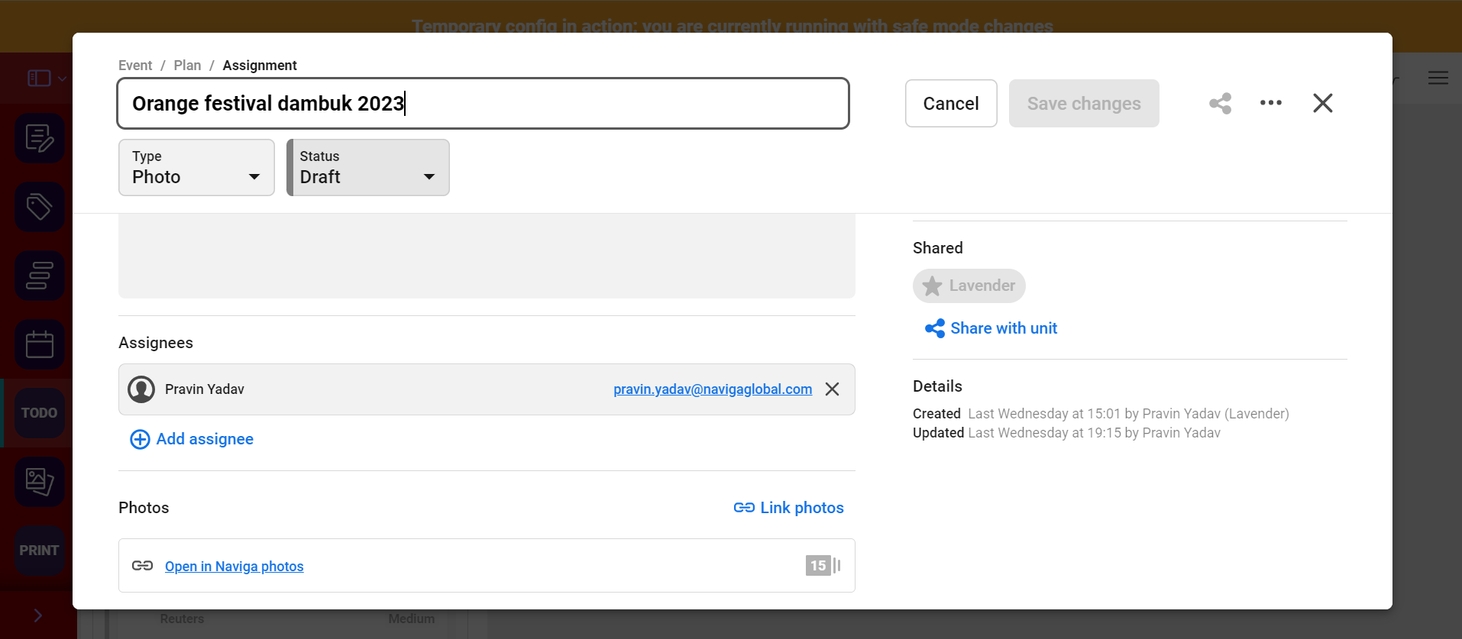Image resolution: width=1462 pixels, height=639 pixels.
Task: Click the assignment title input field
Action: [482, 103]
